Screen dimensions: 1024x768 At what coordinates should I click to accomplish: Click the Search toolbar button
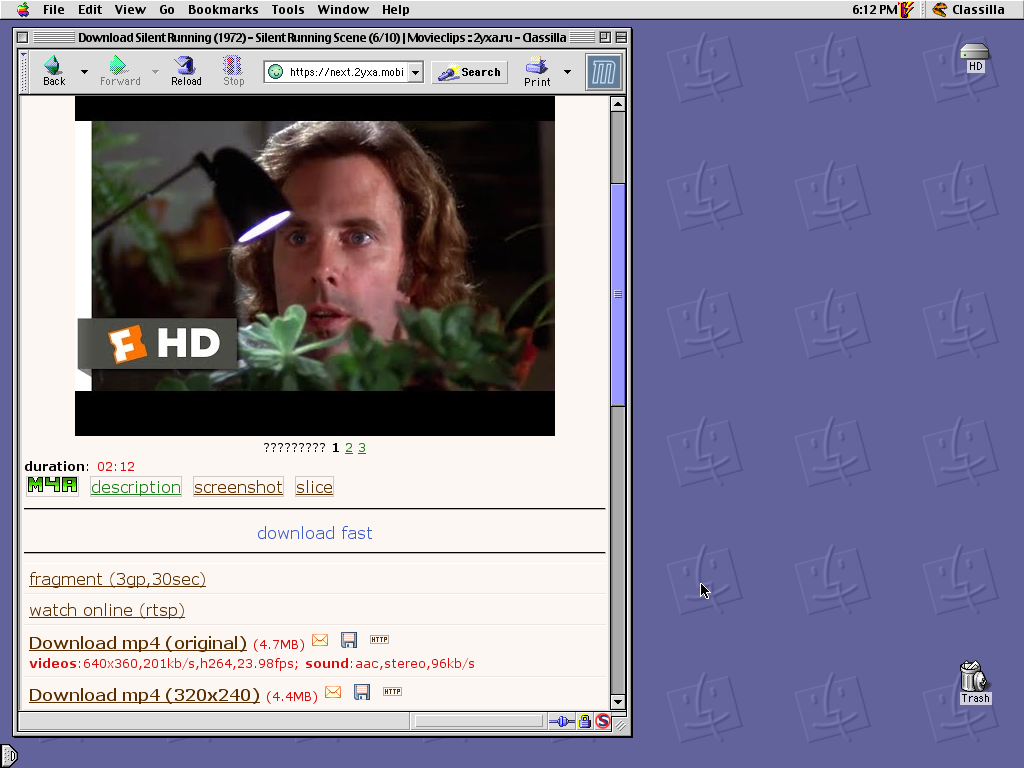click(x=470, y=72)
